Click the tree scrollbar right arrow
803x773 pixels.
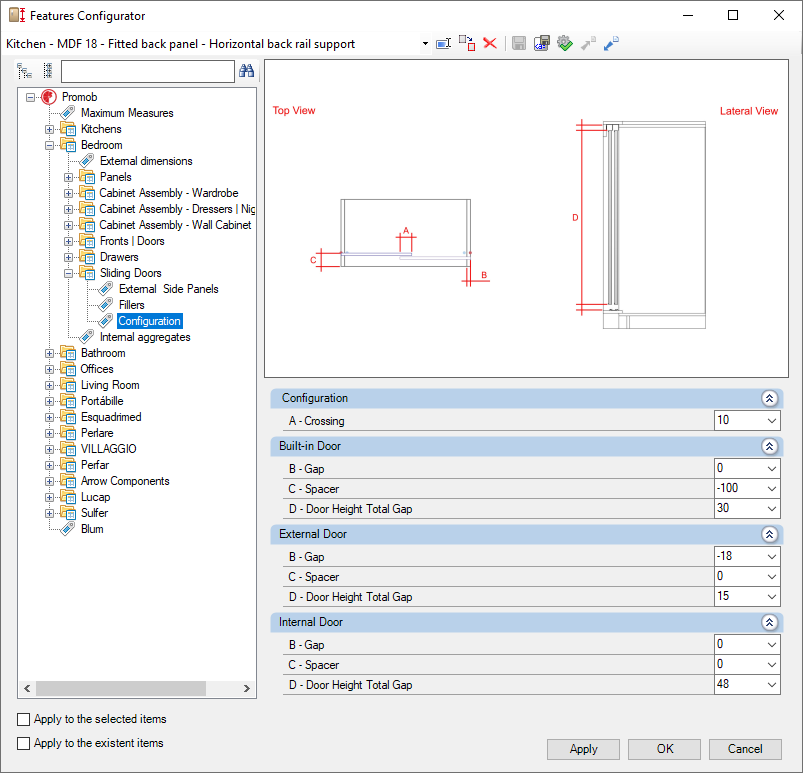247,688
